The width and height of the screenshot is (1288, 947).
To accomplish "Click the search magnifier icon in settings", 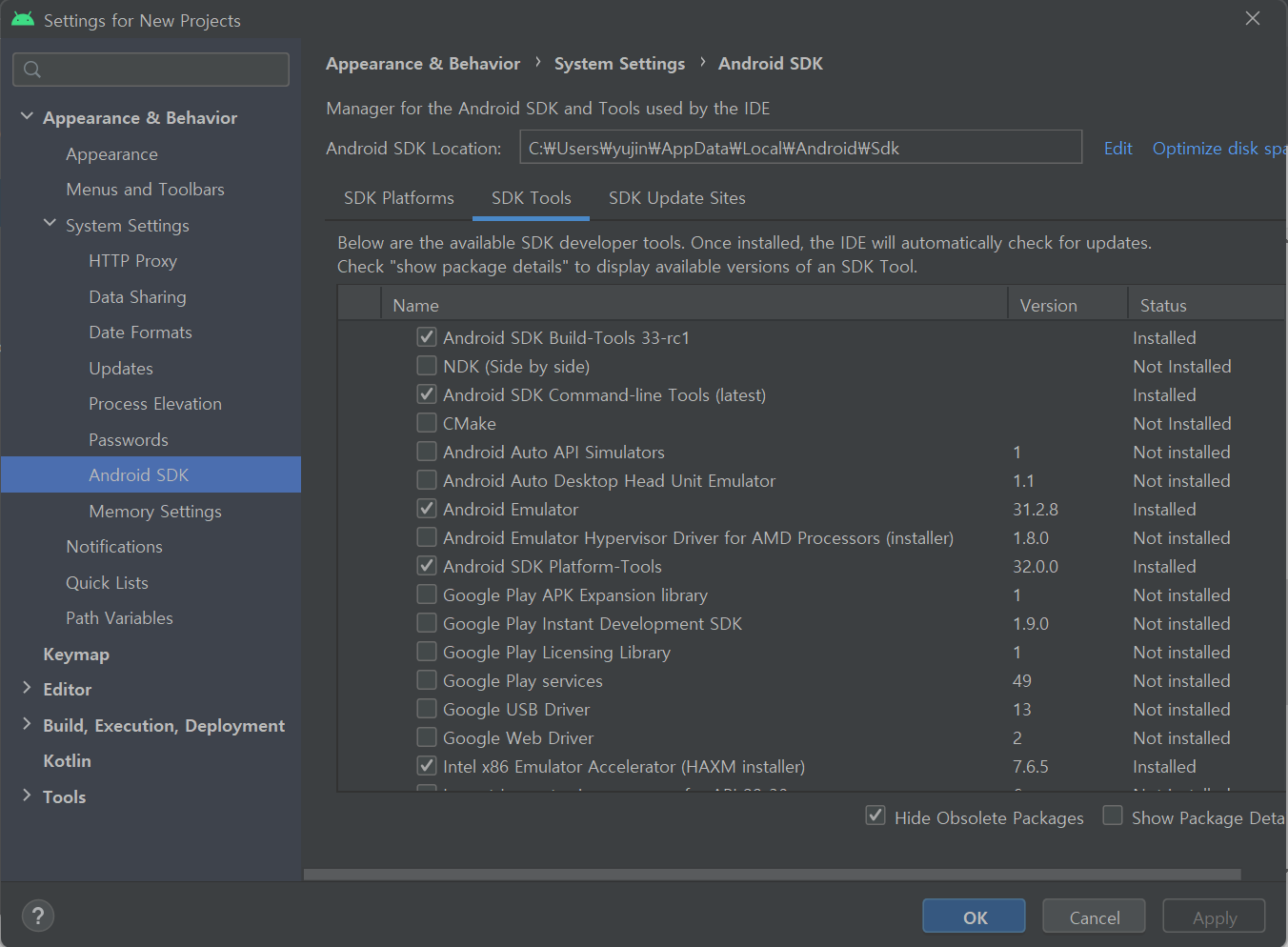I will pos(32,70).
